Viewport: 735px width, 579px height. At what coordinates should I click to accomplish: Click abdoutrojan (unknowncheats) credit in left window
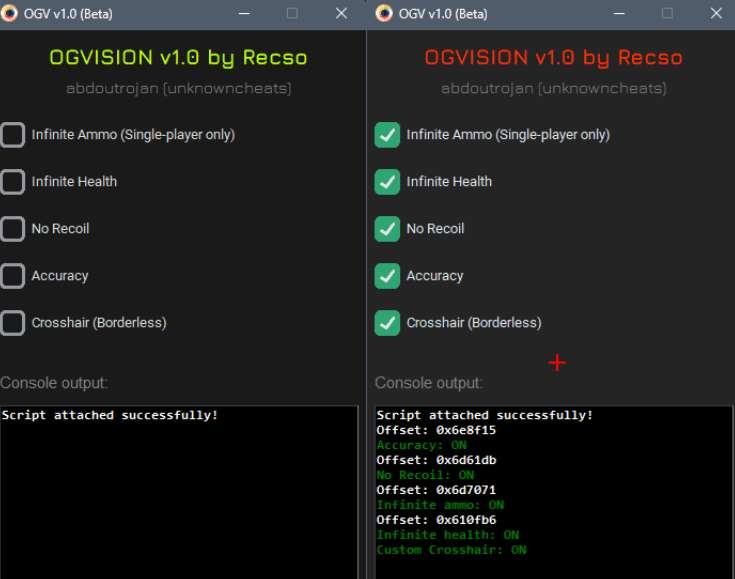(x=179, y=89)
